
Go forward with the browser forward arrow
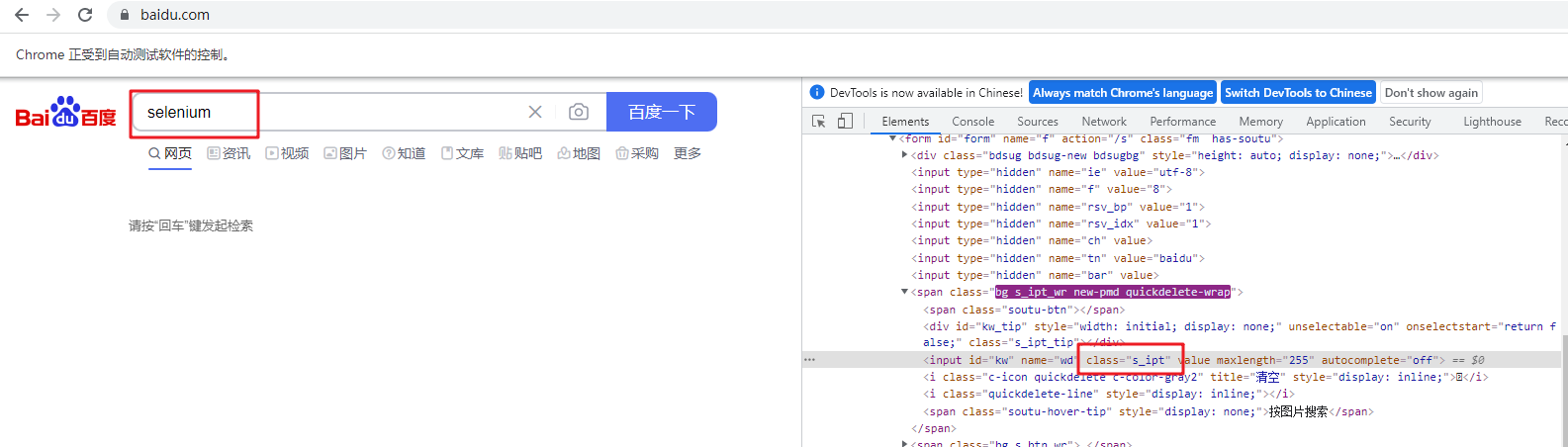pos(53,15)
